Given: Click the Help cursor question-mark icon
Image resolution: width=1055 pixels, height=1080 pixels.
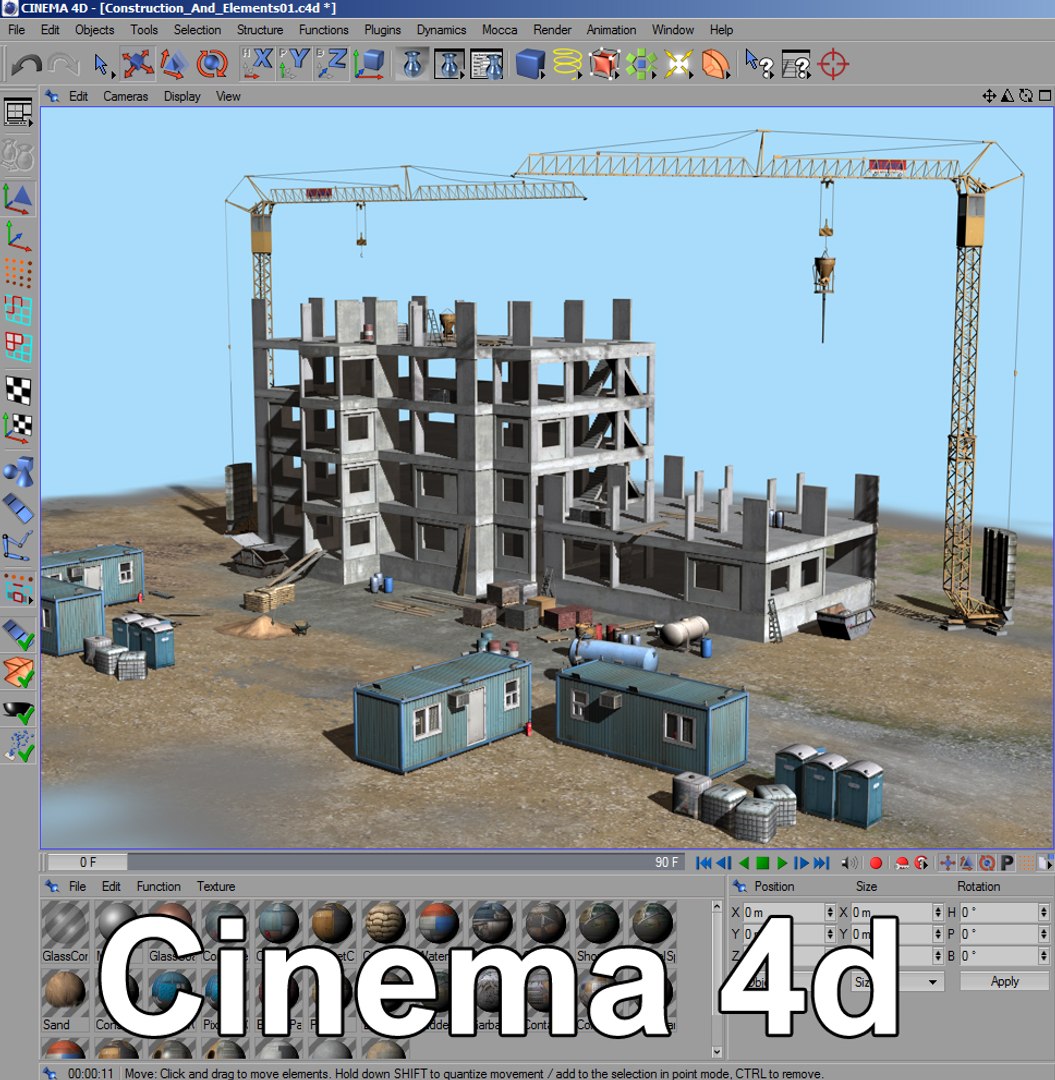Looking at the screenshot, I should point(759,64).
